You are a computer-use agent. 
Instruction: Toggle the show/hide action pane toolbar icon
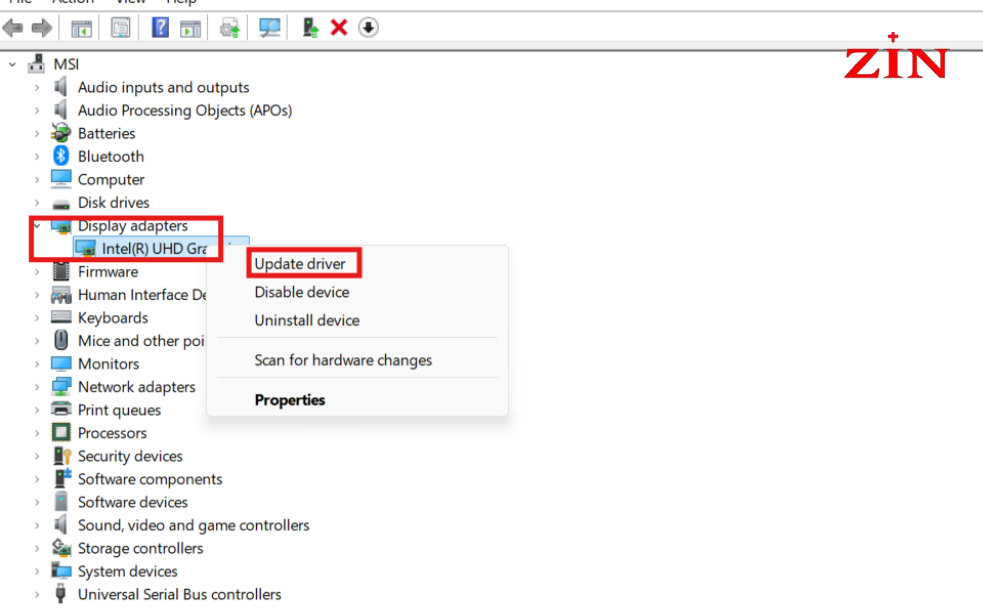191,28
